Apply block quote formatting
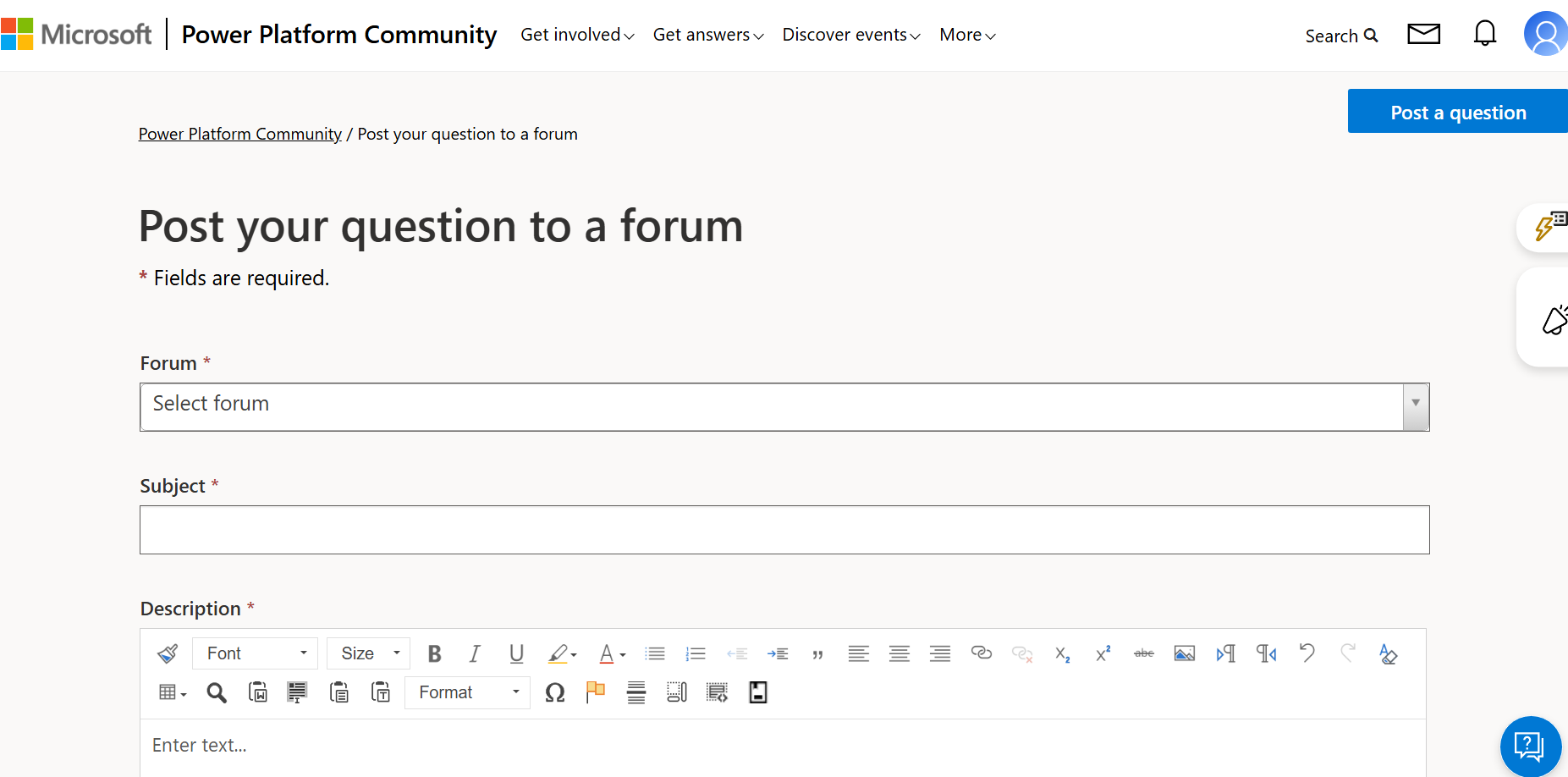 pos(817,654)
